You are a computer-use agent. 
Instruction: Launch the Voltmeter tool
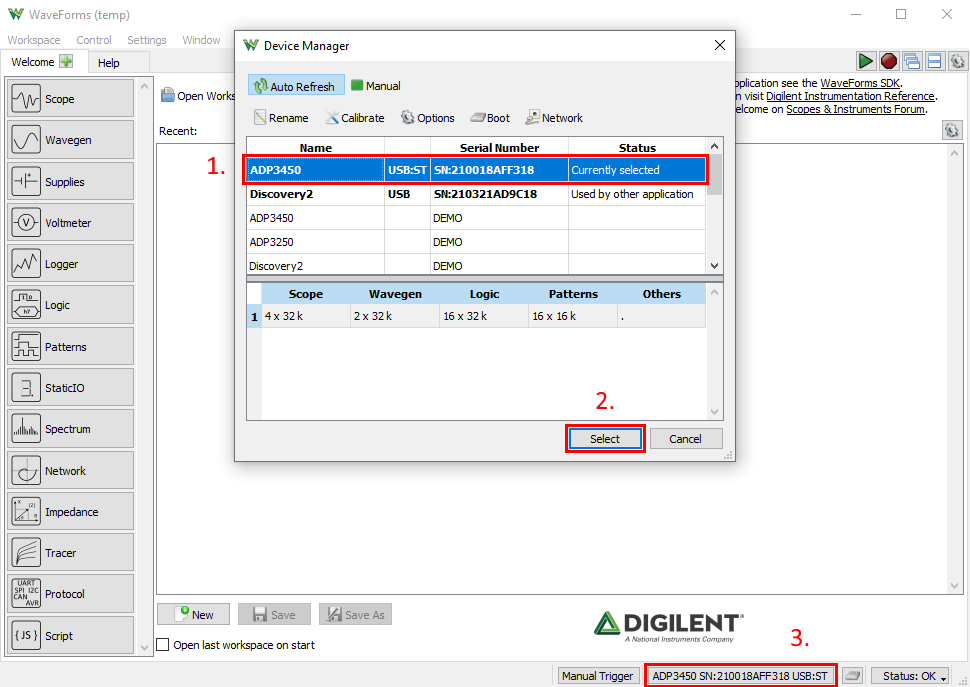(70, 223)
